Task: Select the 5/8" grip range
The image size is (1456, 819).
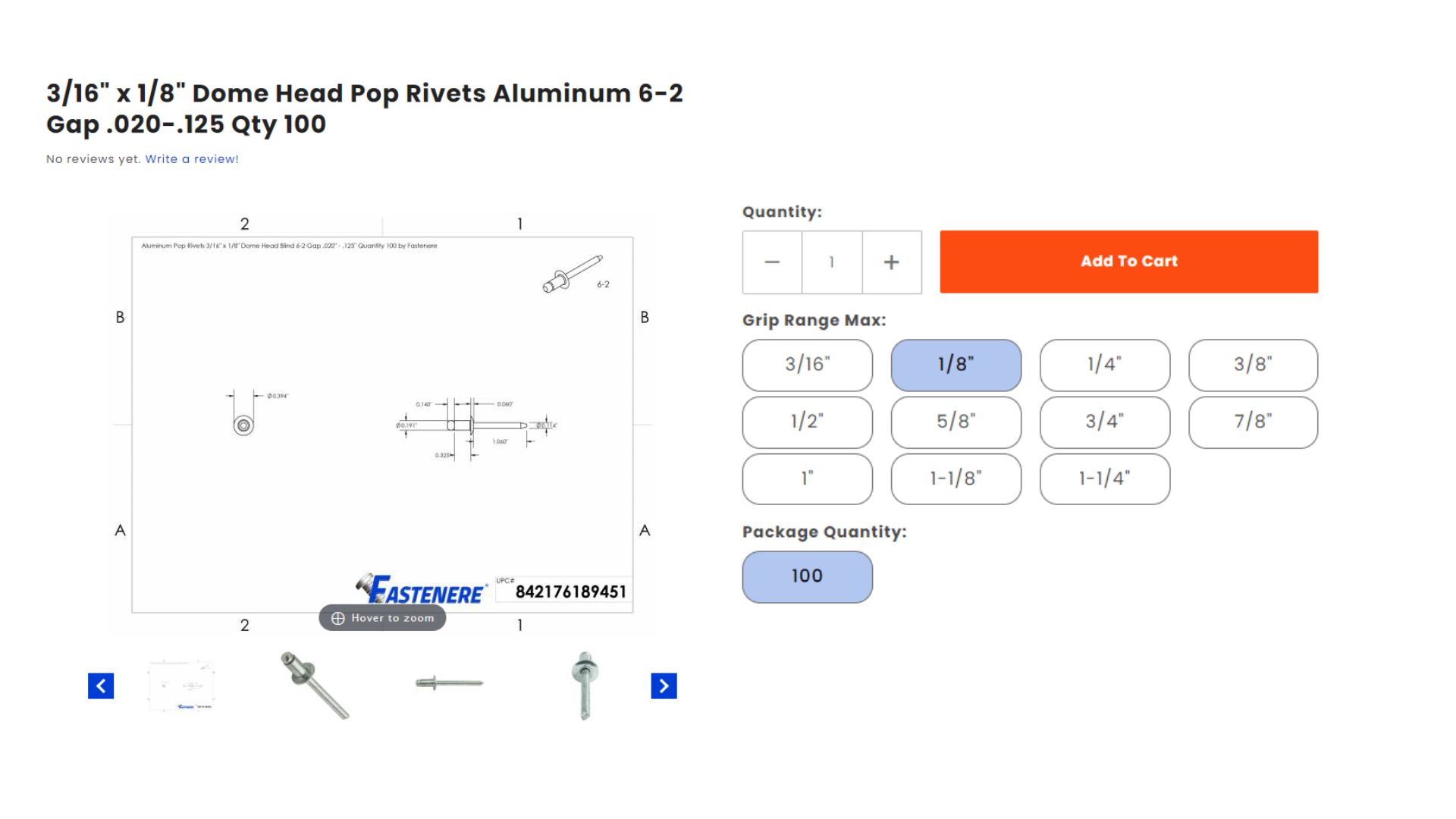Action: coord(955,422)
